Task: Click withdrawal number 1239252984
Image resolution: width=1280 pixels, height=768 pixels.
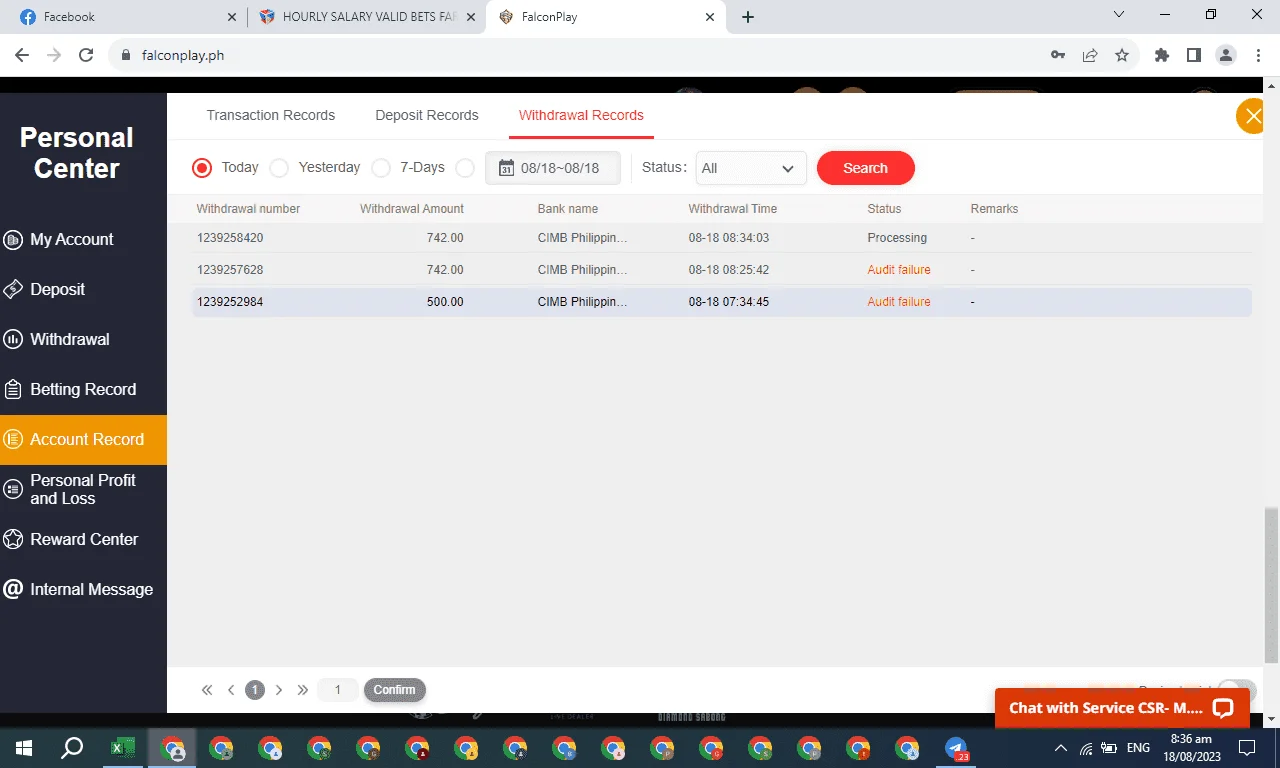Action: point(230,302)
